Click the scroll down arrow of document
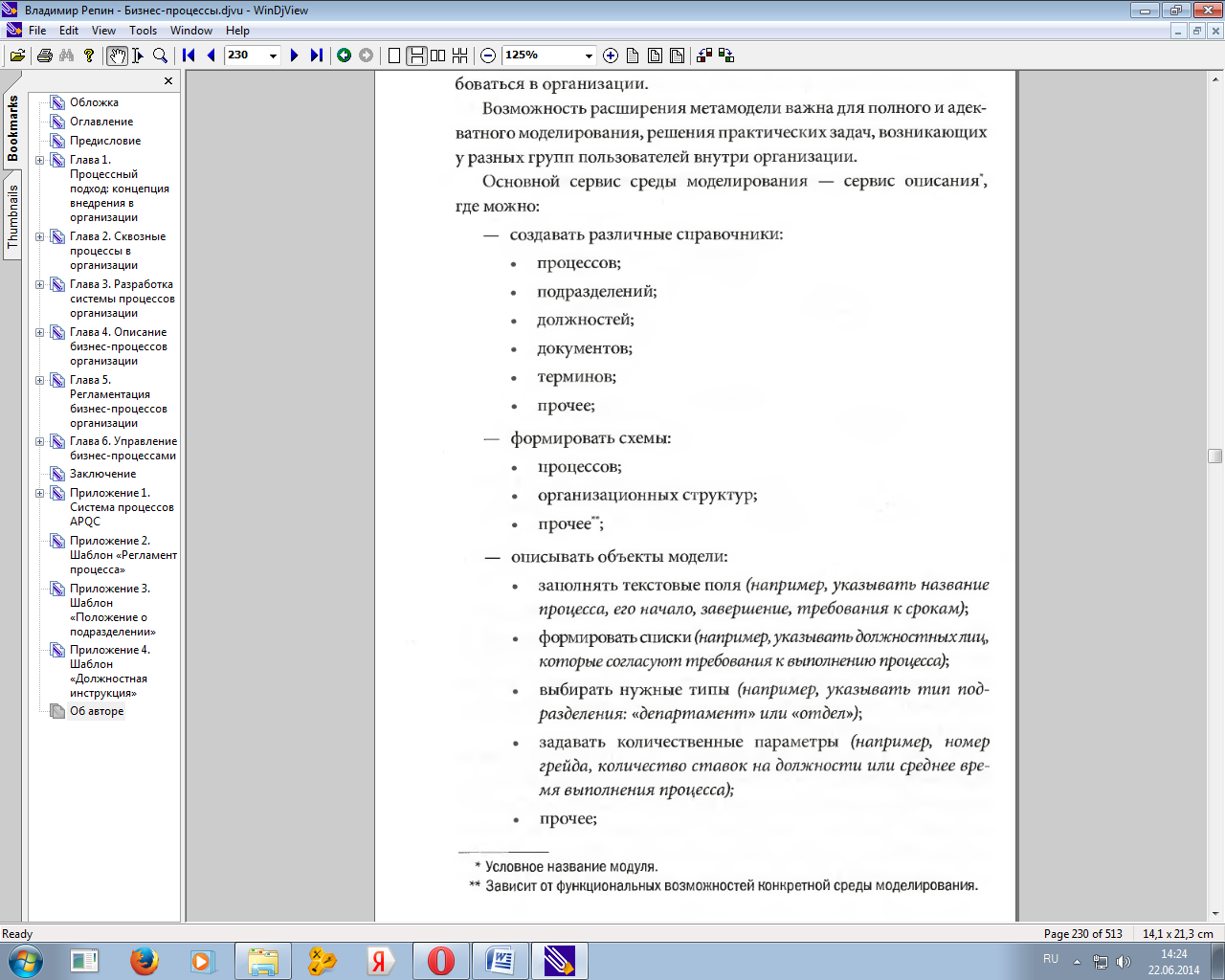Screen dimensions: 1225x980 pyautogui.click(x=1215, y=913)
